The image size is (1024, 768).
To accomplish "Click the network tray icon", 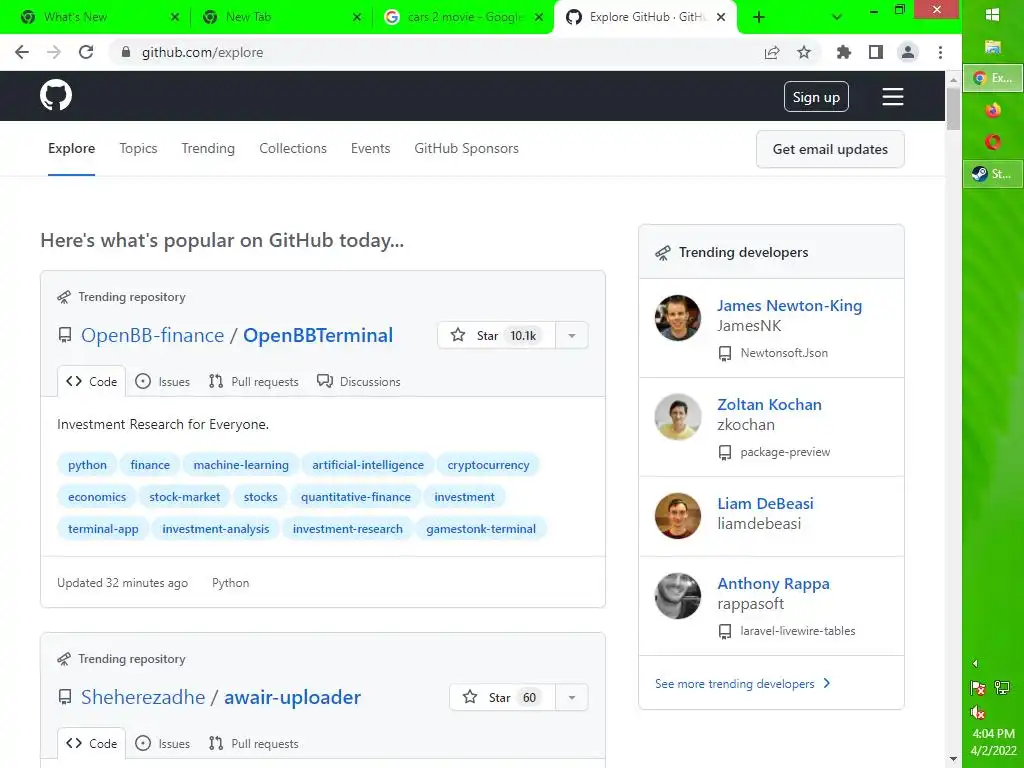I will point(1002,687).
